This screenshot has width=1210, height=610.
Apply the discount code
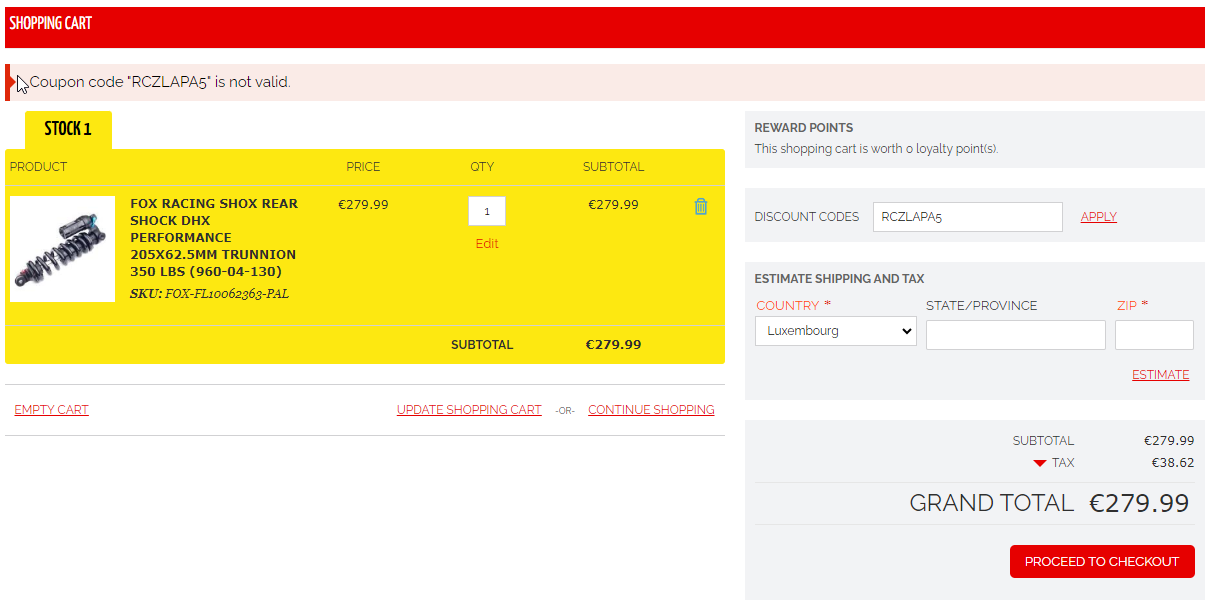[1098, 217]
